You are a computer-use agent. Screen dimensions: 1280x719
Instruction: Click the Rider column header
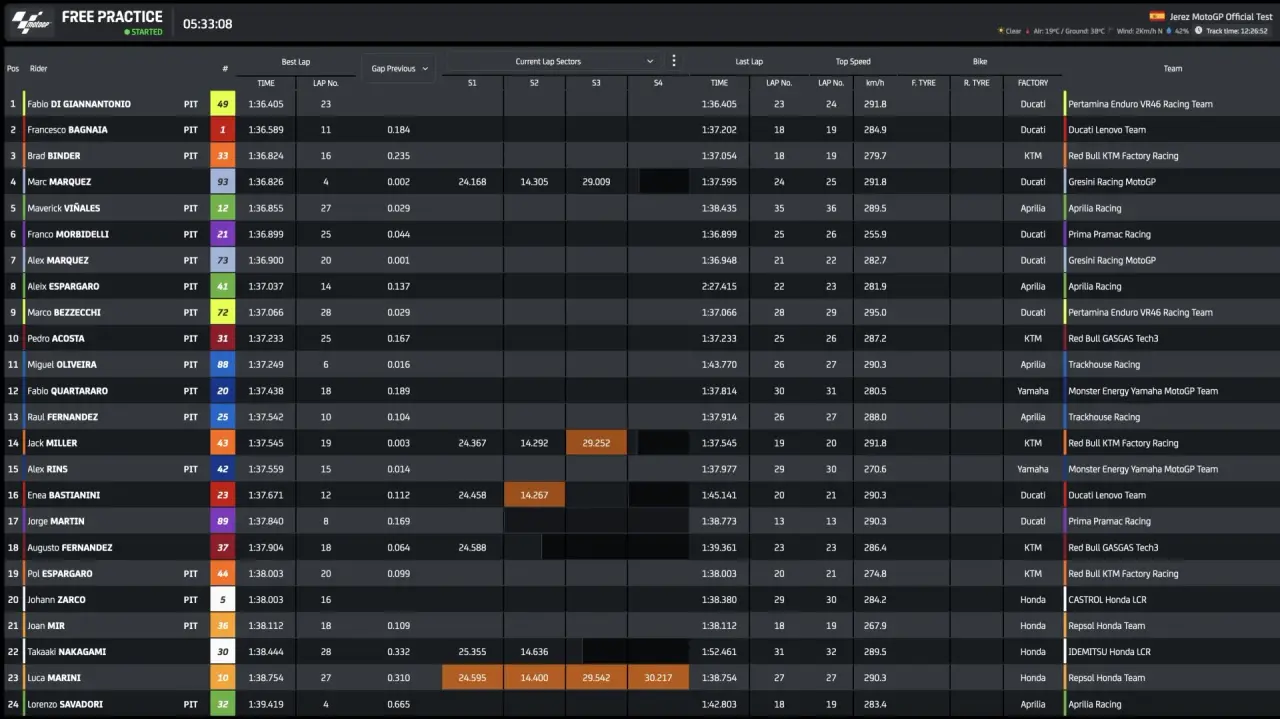[x=39, y=69]
